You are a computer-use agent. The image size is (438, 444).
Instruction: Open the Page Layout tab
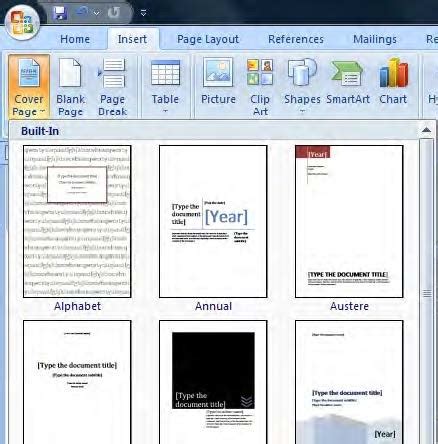tap(208, 39)
